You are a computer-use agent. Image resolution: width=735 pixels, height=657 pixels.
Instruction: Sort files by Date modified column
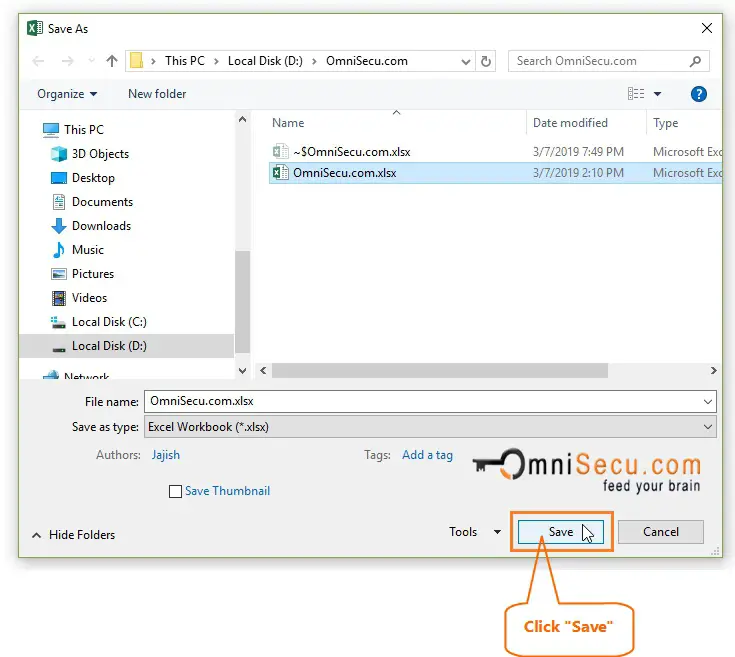[570, 123]
